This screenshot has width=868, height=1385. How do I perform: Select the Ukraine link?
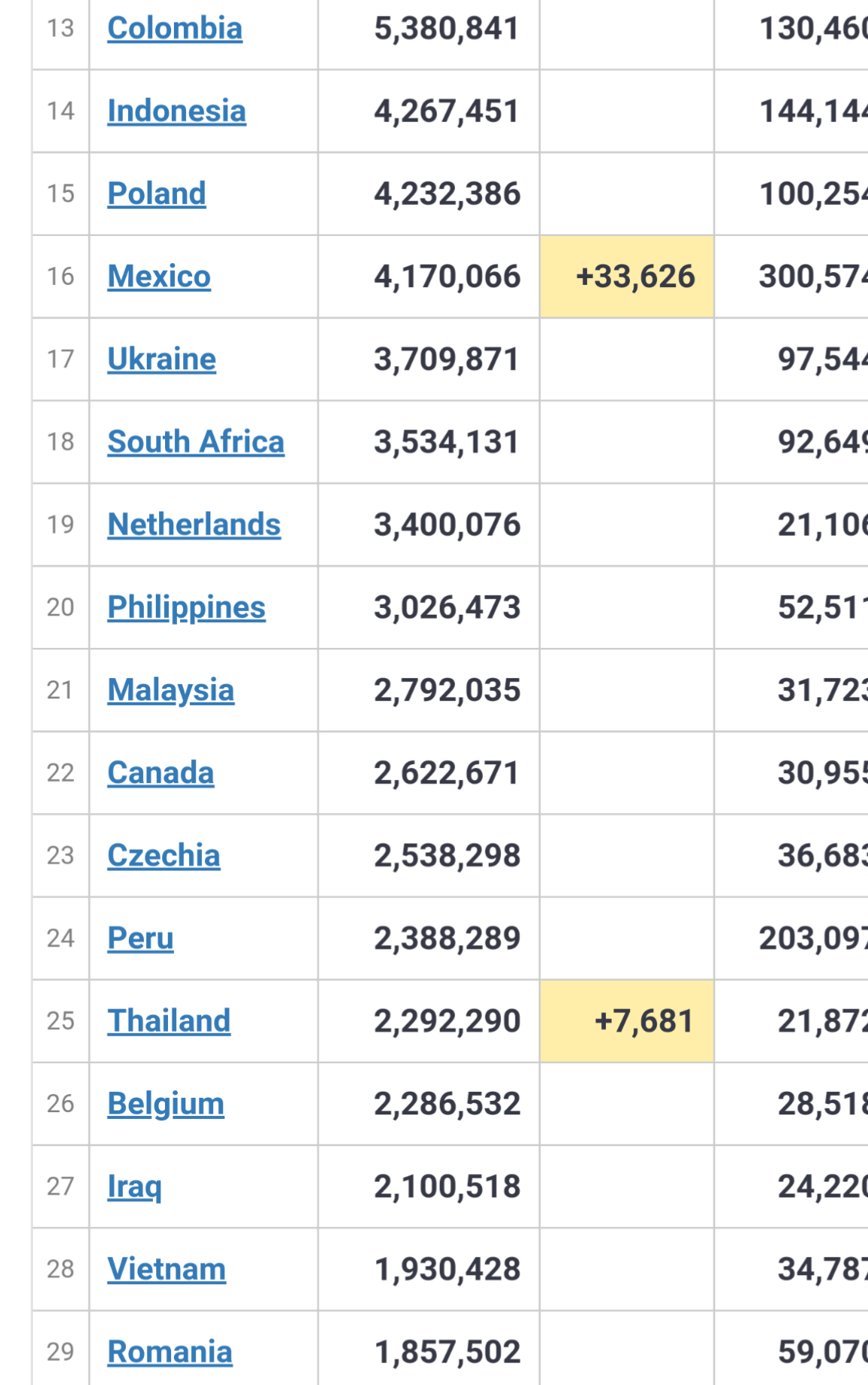click(161, 359)
